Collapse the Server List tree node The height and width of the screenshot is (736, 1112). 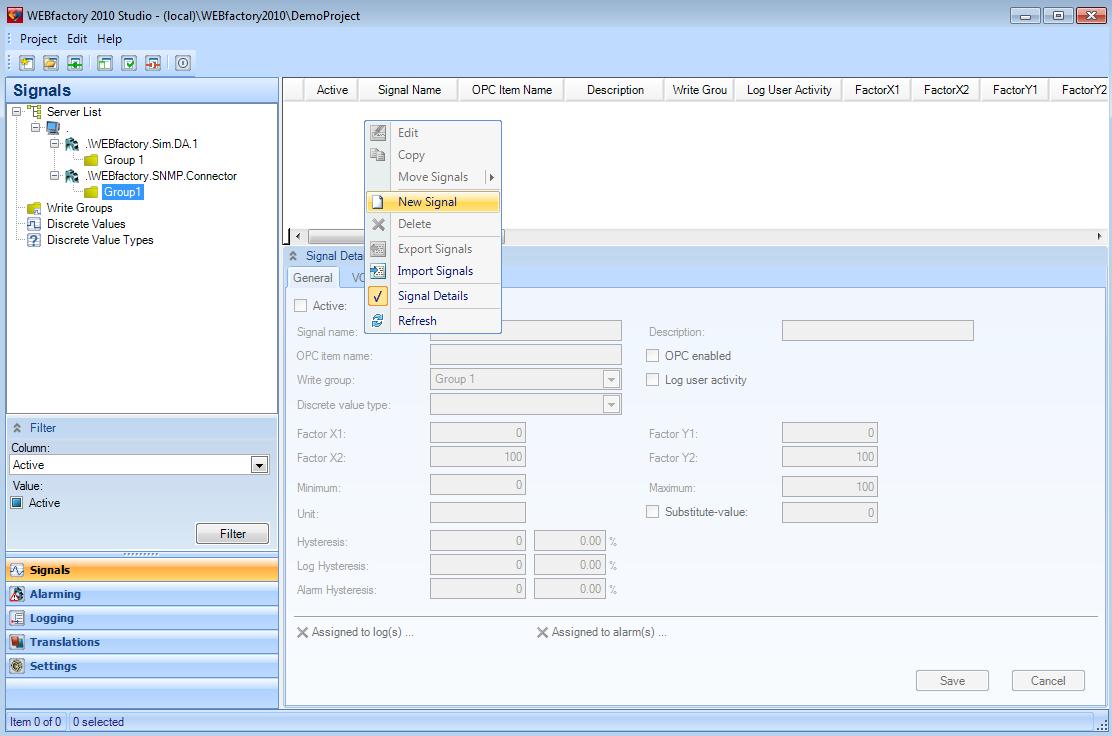point(17,112)
